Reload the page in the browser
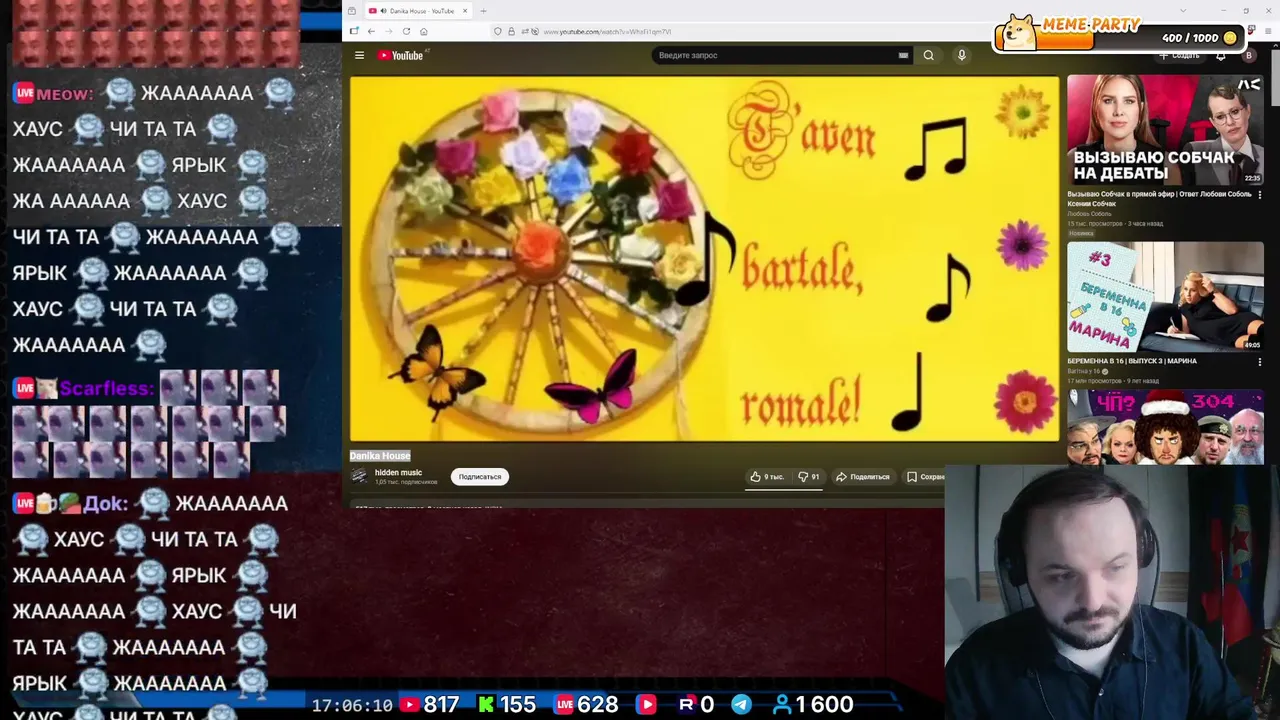This screenshot has height=720, width=1280. (406, 31)
